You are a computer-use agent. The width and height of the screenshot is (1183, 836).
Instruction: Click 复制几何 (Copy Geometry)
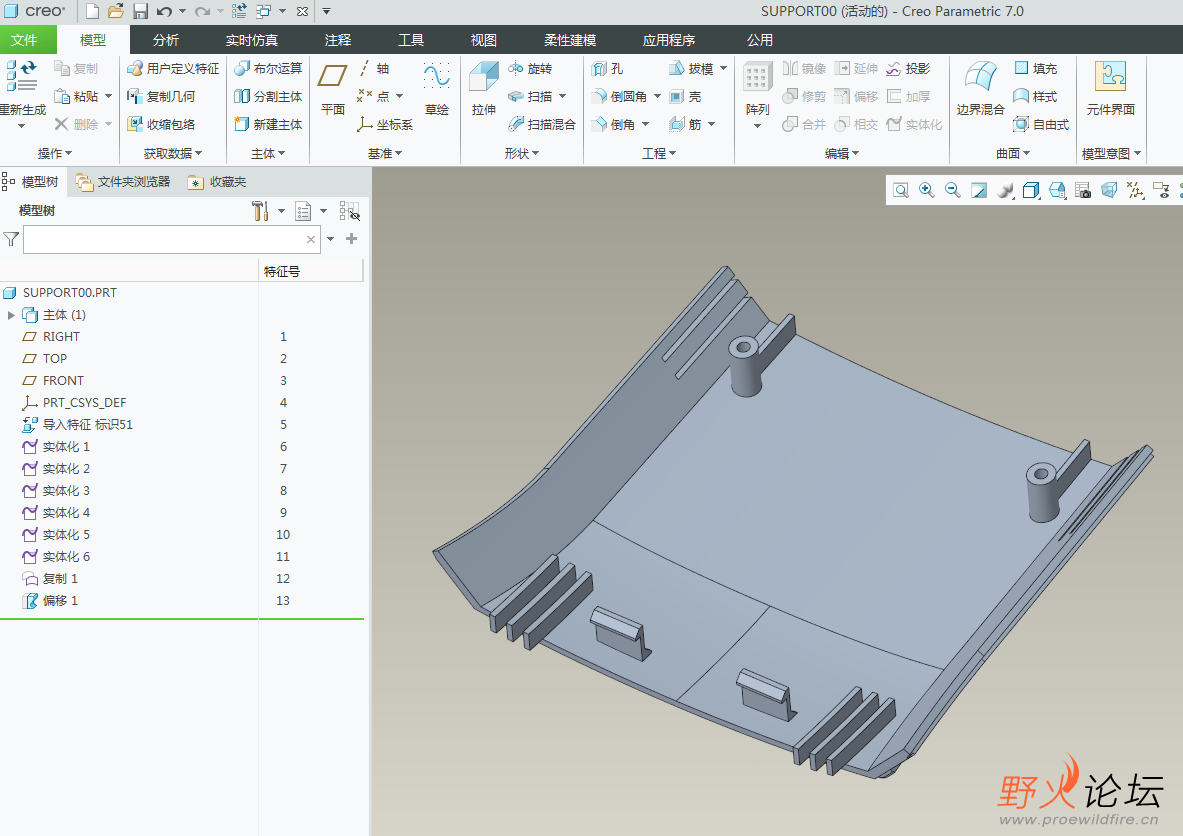click(x=161, y=97)
